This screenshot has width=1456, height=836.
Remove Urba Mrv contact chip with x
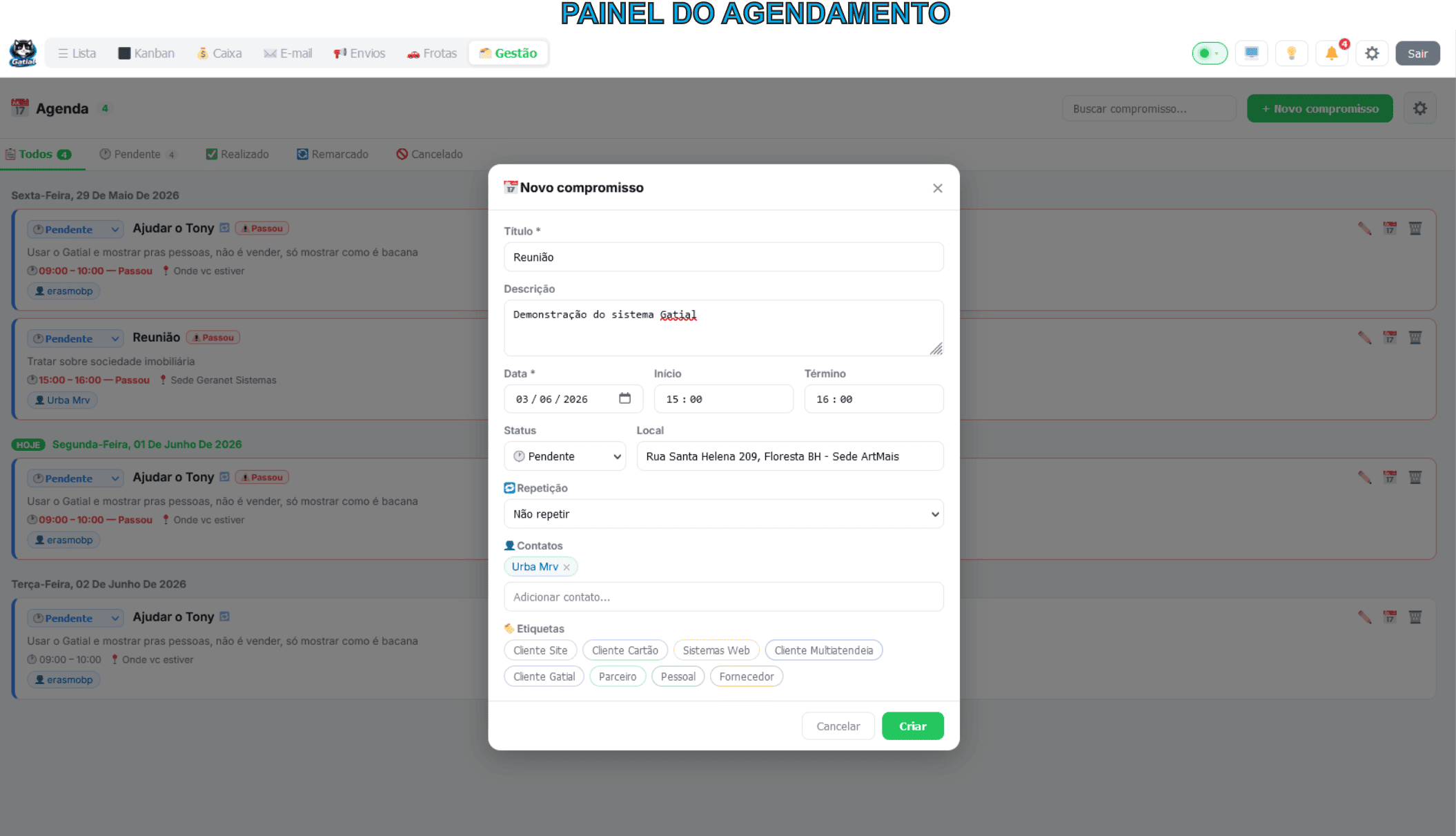[567, 567]
